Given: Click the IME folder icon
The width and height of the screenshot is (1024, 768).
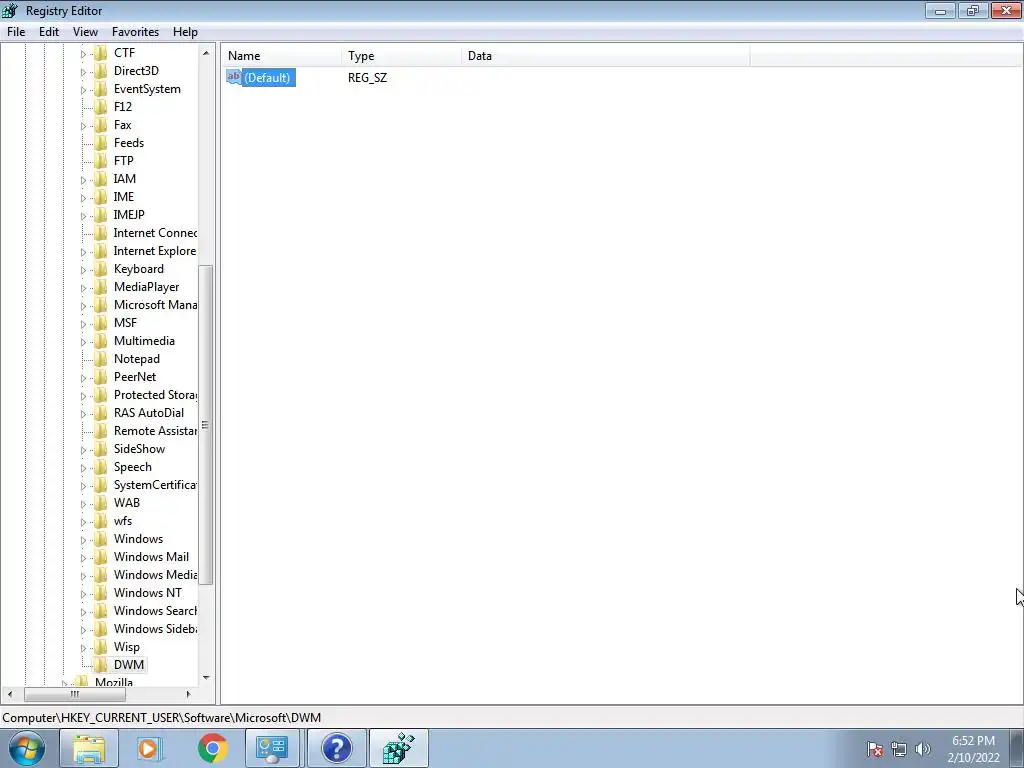Looking at the screenshot, I should coord(101,197).
